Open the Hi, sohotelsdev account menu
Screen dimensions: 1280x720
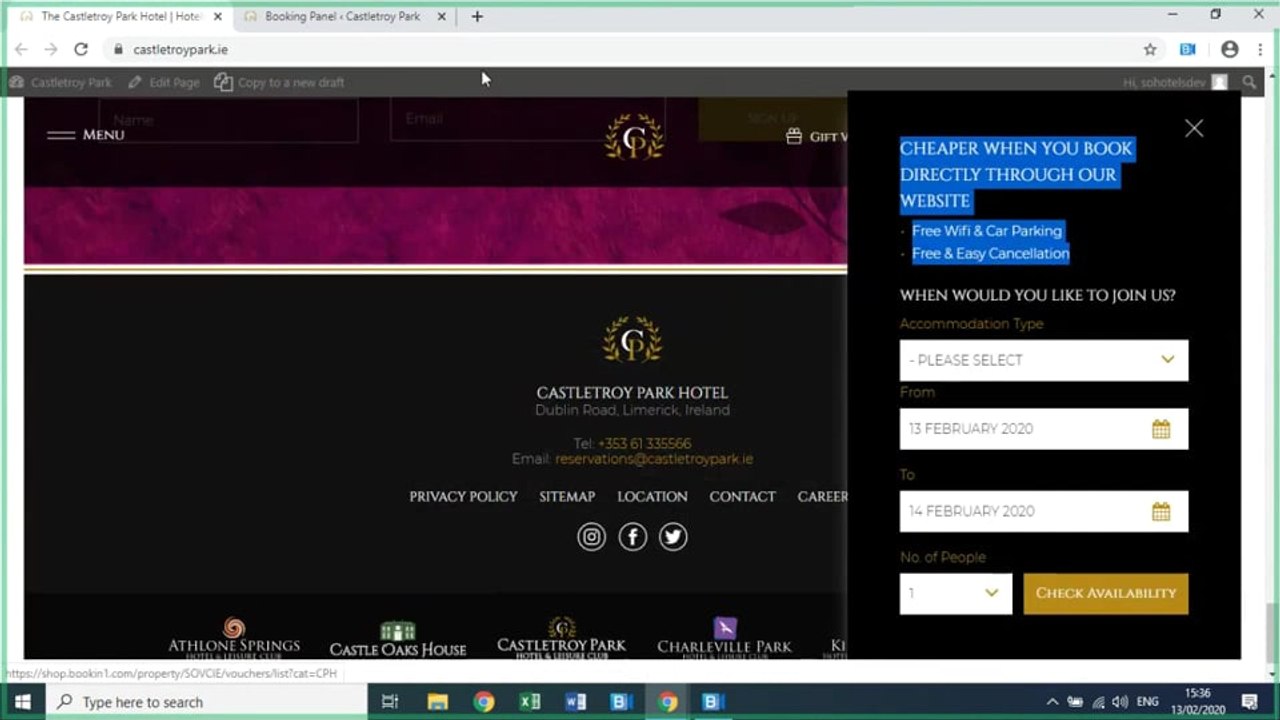(x=1175, y=82)
